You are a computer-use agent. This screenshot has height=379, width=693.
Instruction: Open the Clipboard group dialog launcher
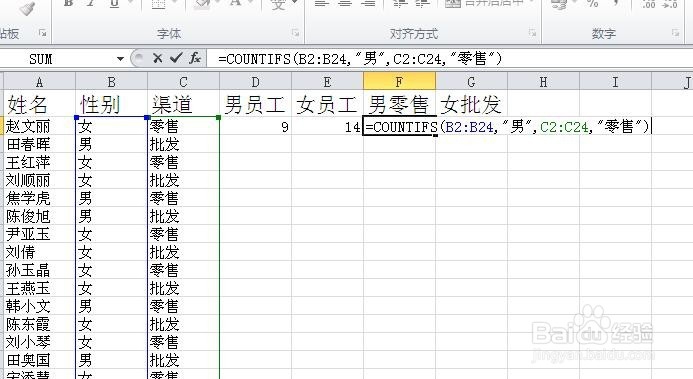[x=43, y=33]
